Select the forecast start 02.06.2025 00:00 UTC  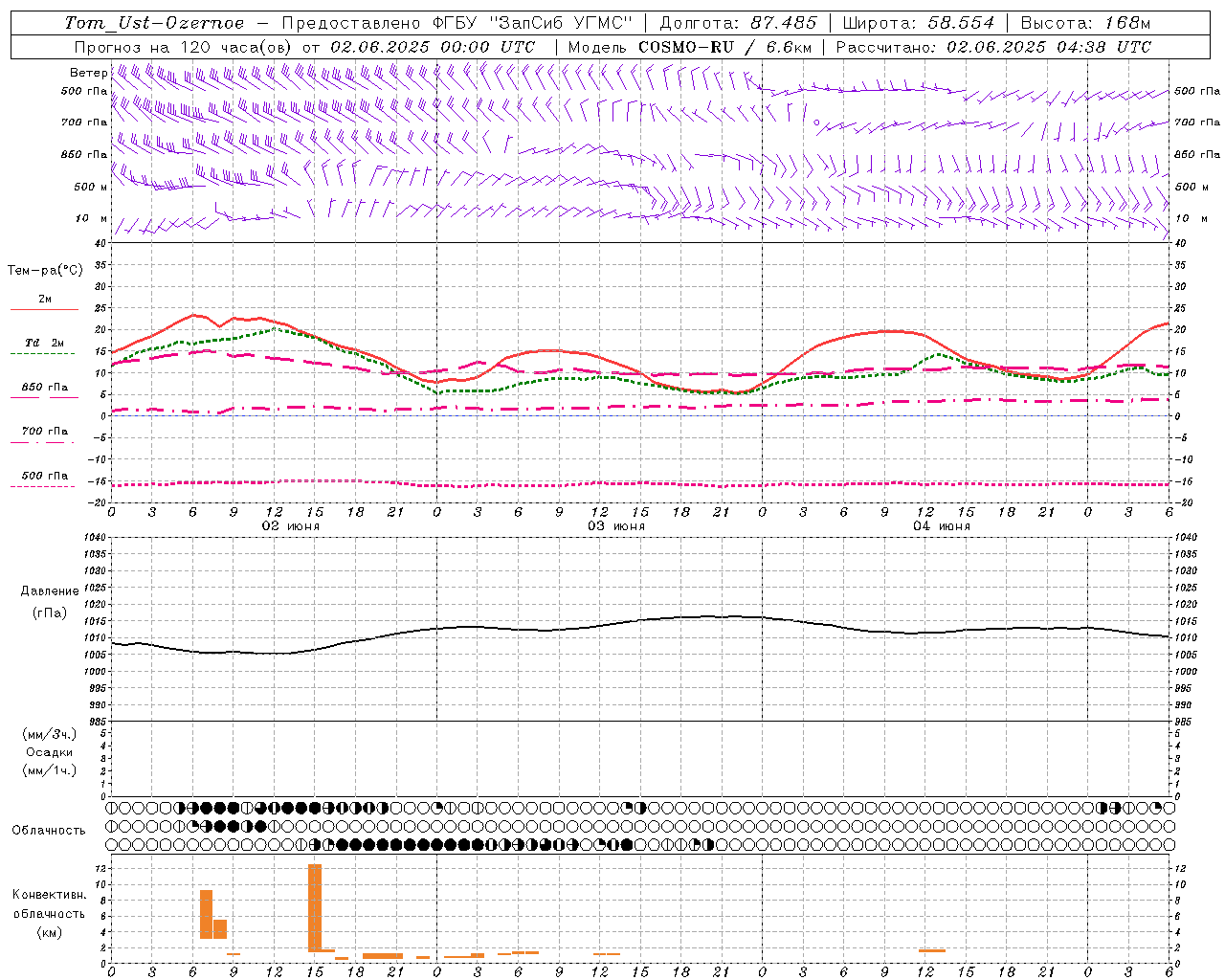433,47
